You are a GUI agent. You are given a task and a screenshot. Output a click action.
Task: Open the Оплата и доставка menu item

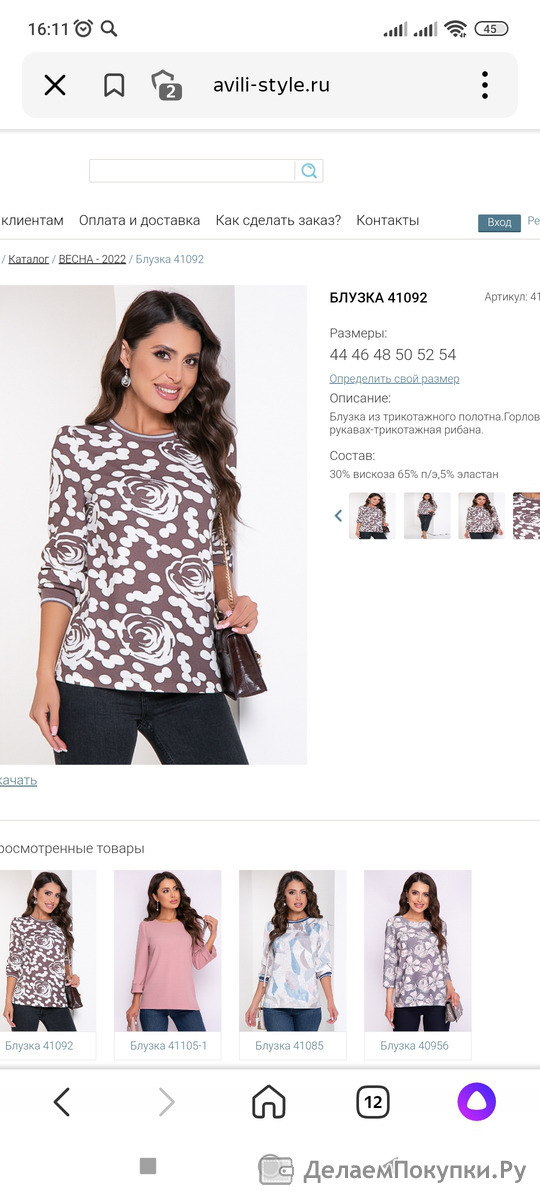pos(139,220)
